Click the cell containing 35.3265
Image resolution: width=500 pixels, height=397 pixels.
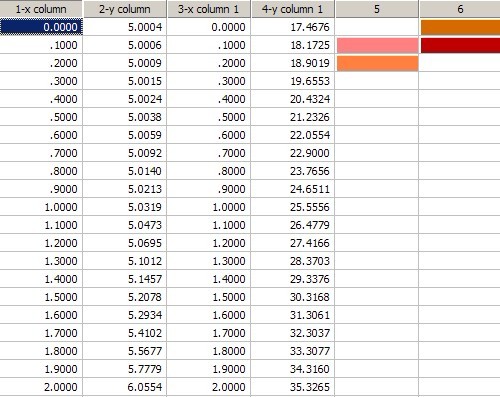pos(293,387)
